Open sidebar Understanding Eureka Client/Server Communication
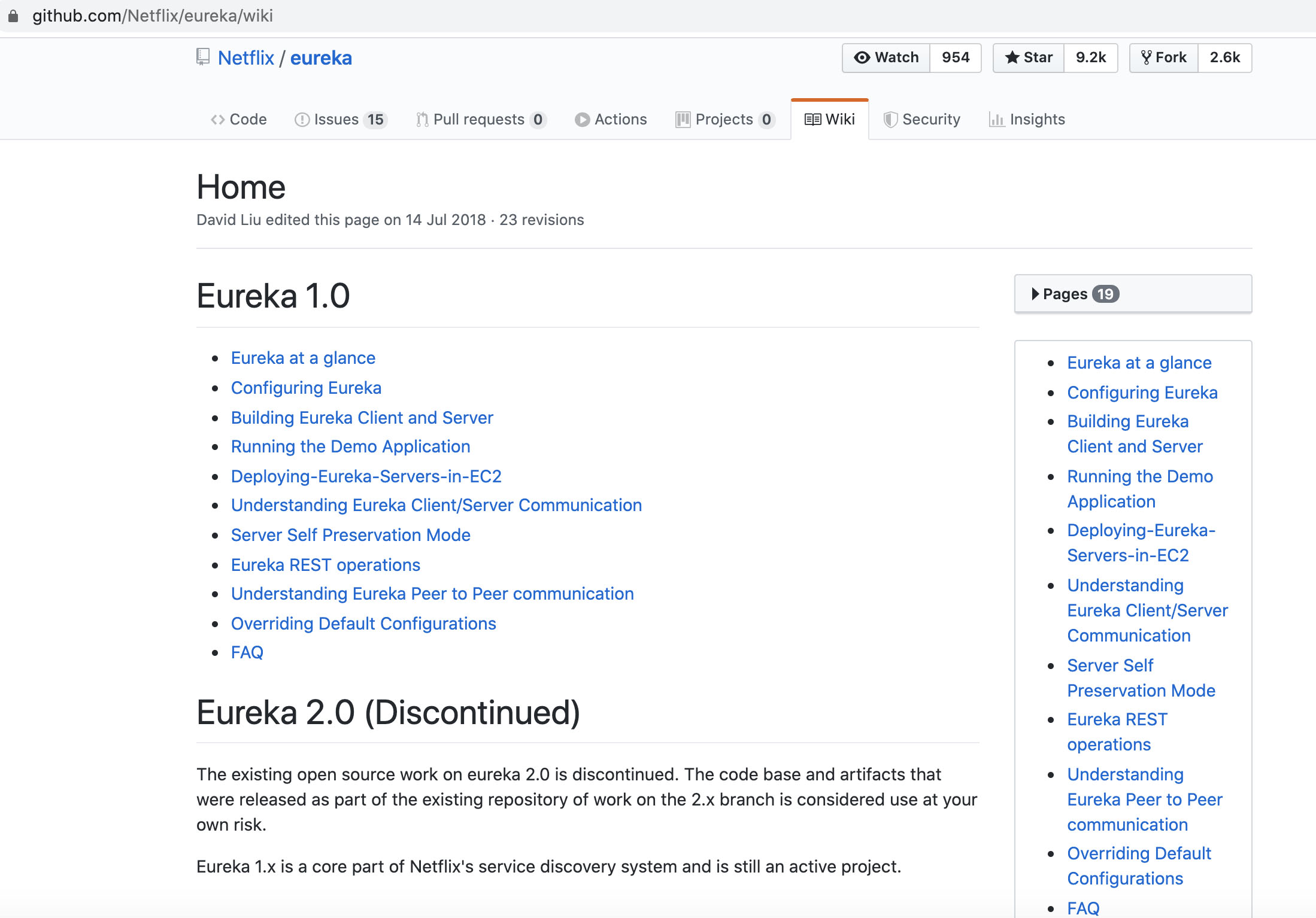 pos(1147,610)
